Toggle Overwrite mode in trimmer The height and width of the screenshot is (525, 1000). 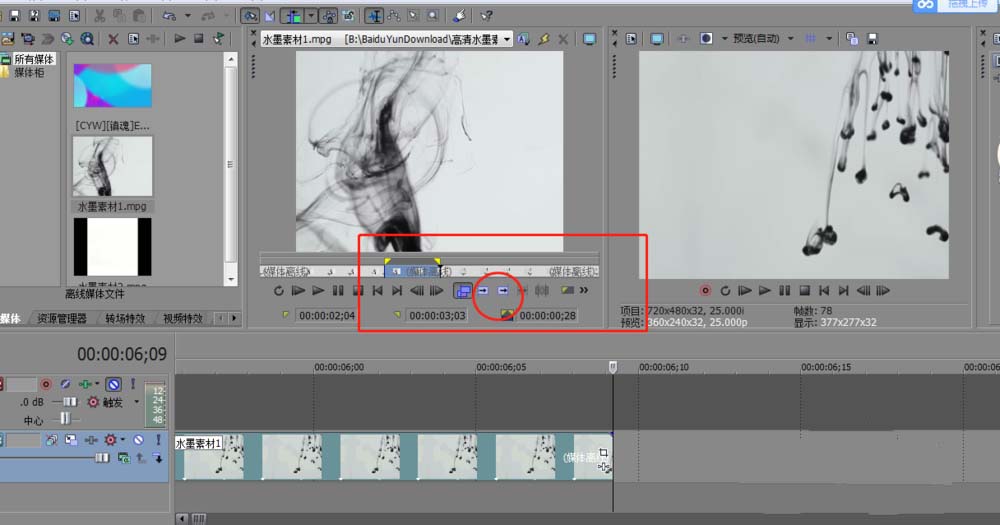463,291
